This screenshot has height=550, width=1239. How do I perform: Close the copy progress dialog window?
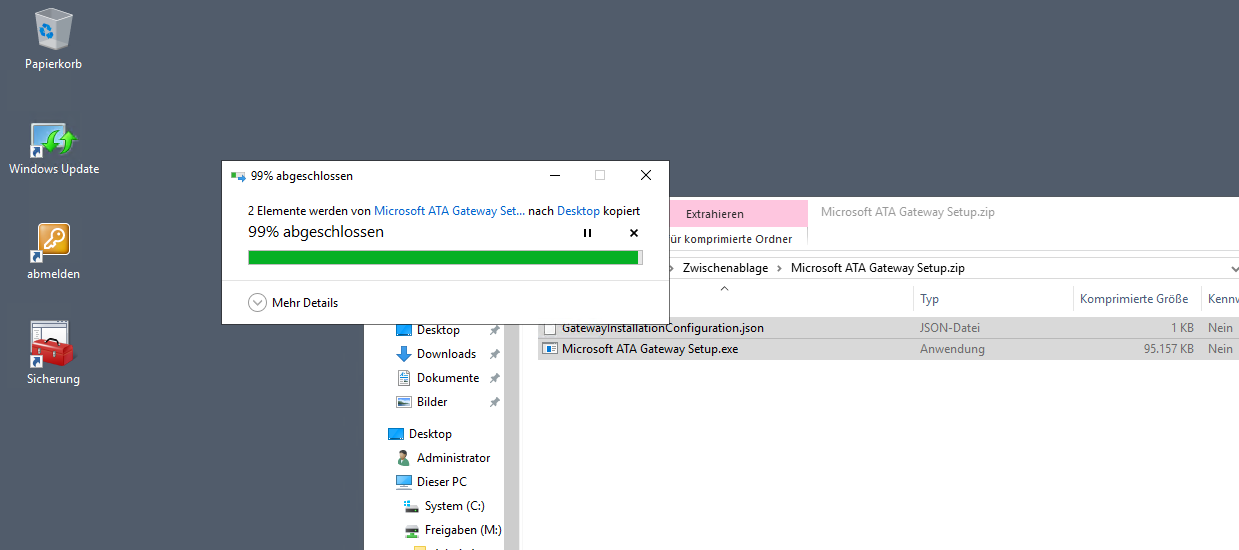click(x=646, y=175)
